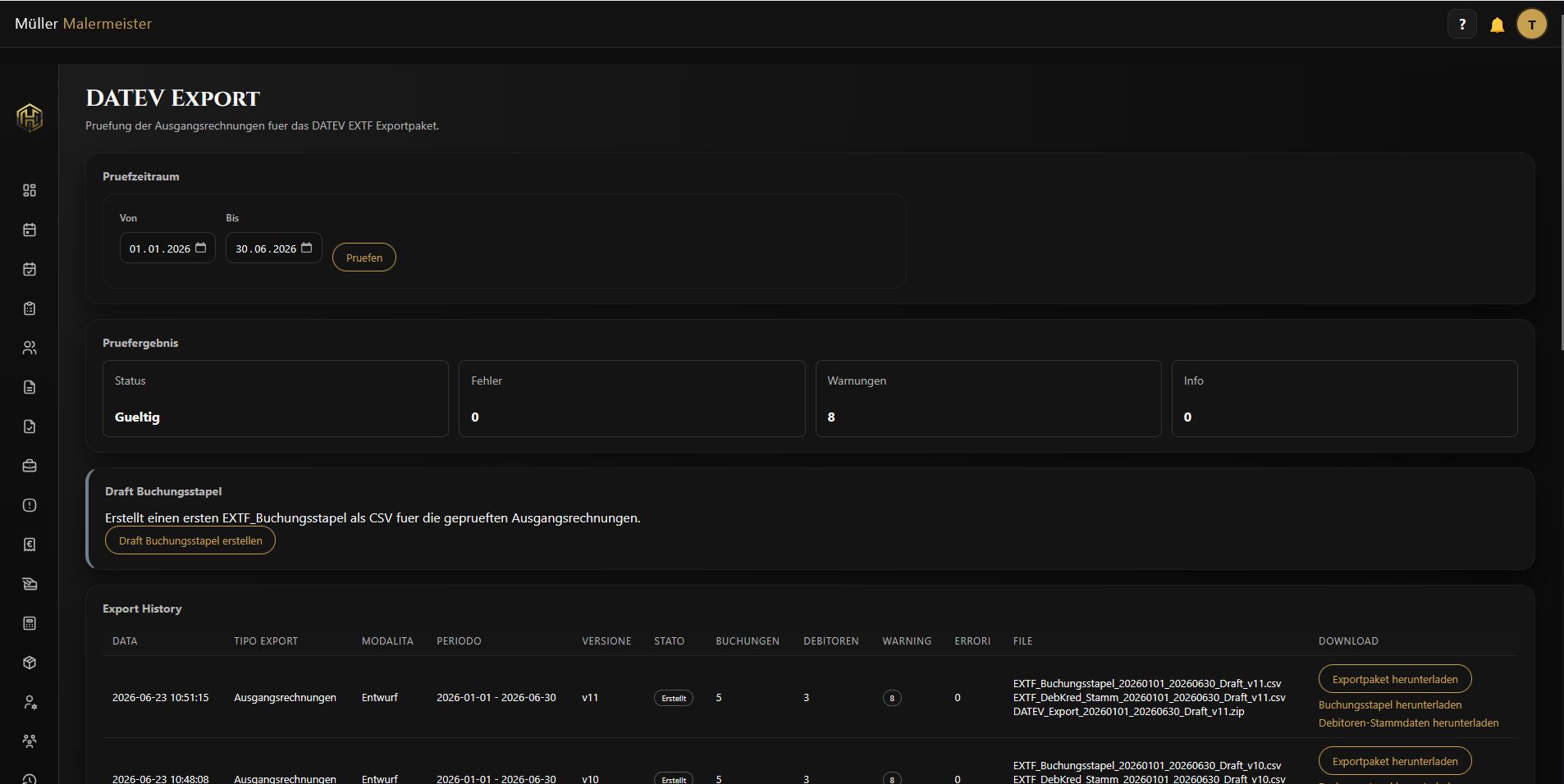Click the BUCHUNGEN column header
This screenshot has width=1564, height=784.
click(748, 641)
